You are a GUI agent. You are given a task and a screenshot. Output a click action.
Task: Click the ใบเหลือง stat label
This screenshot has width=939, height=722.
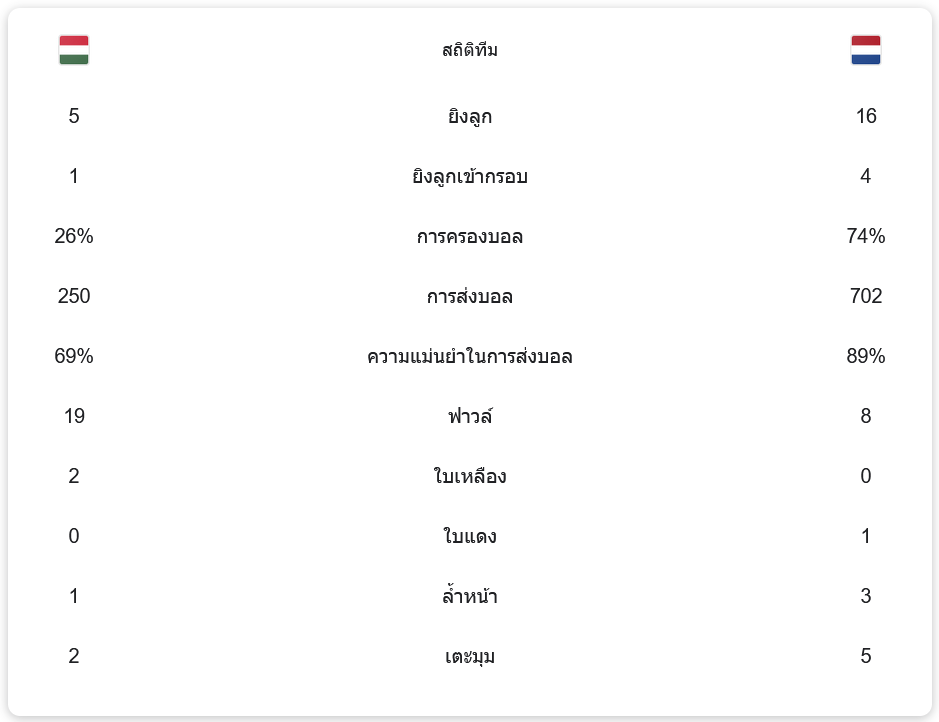(x=470, y=477)
